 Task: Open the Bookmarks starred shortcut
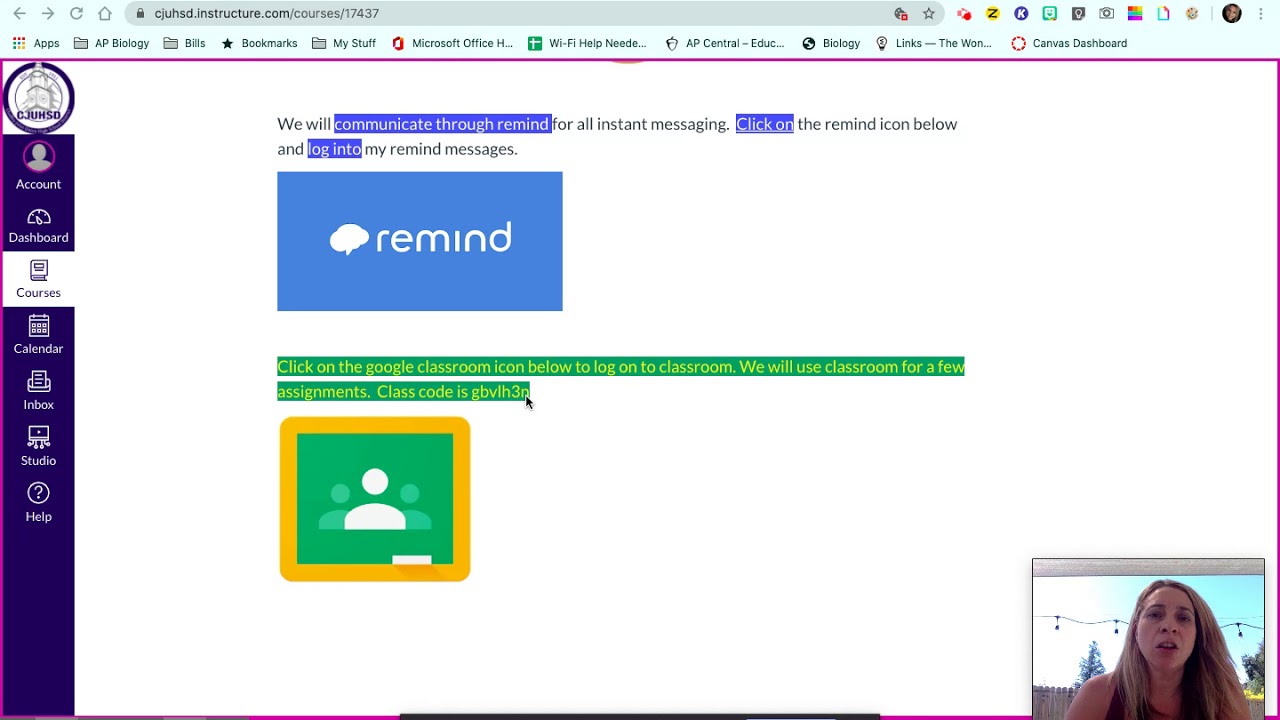tap(259, 43)
